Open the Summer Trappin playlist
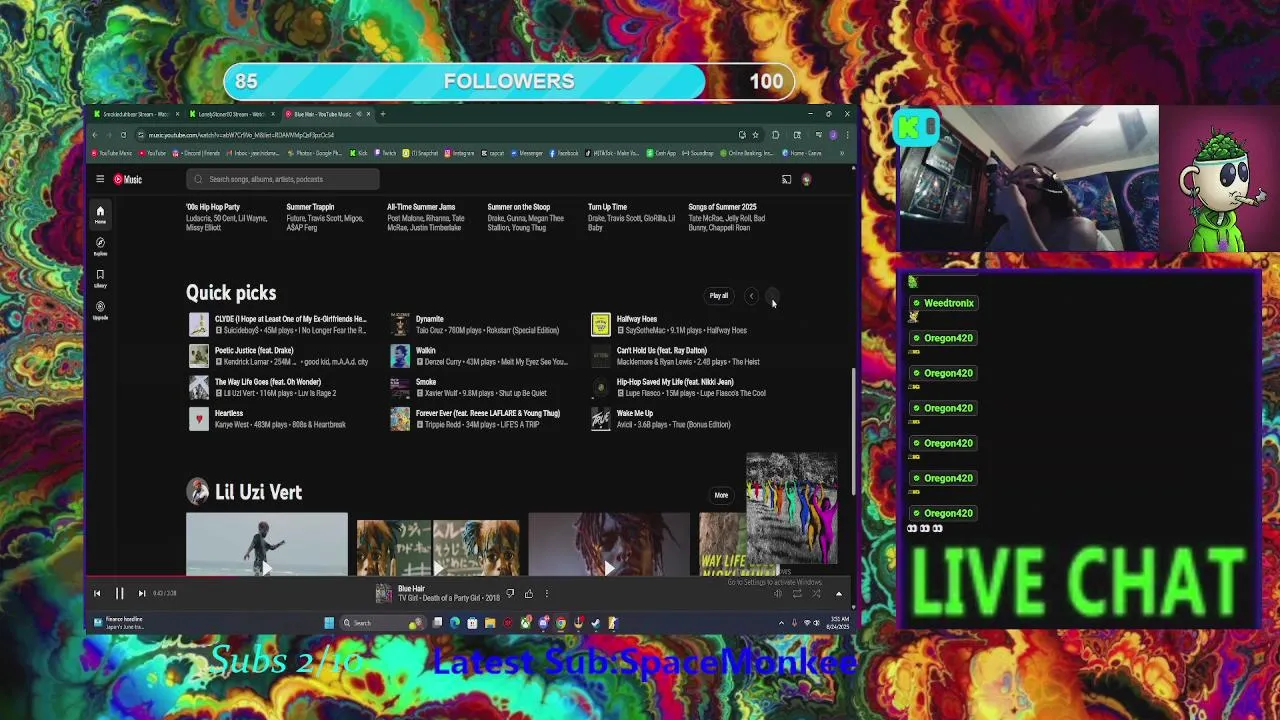The width and height of the screenshot is (1280, 720). 310,207
